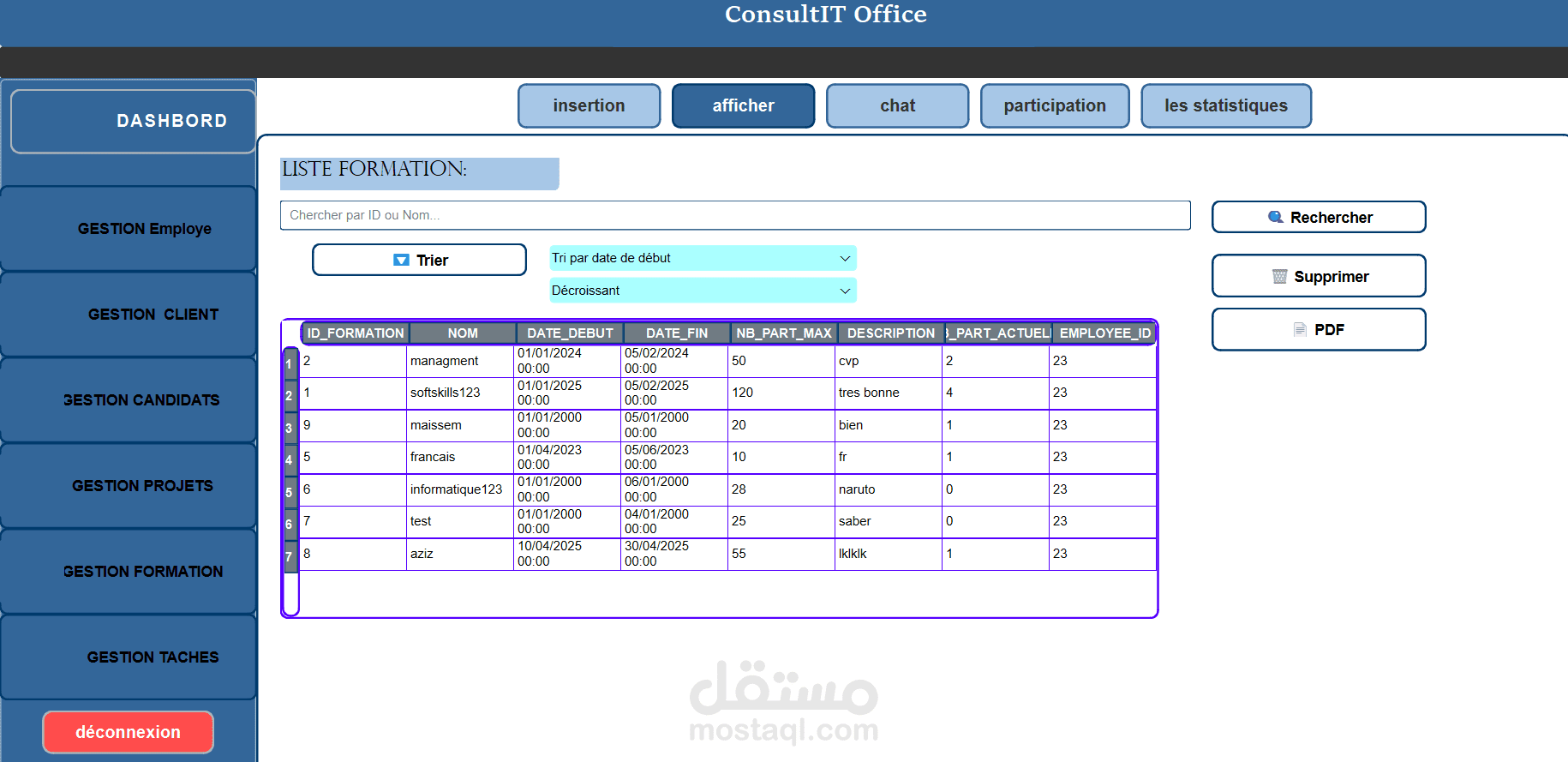This screenshot has width=1568, height=762.
Task: Click the 'informatique123' name cell
Action: (460, 489)
